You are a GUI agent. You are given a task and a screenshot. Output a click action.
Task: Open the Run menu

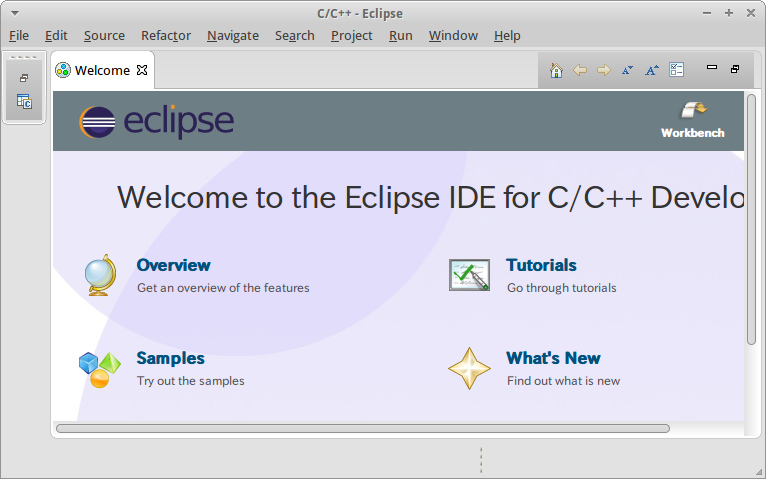(x=401, y=36)
